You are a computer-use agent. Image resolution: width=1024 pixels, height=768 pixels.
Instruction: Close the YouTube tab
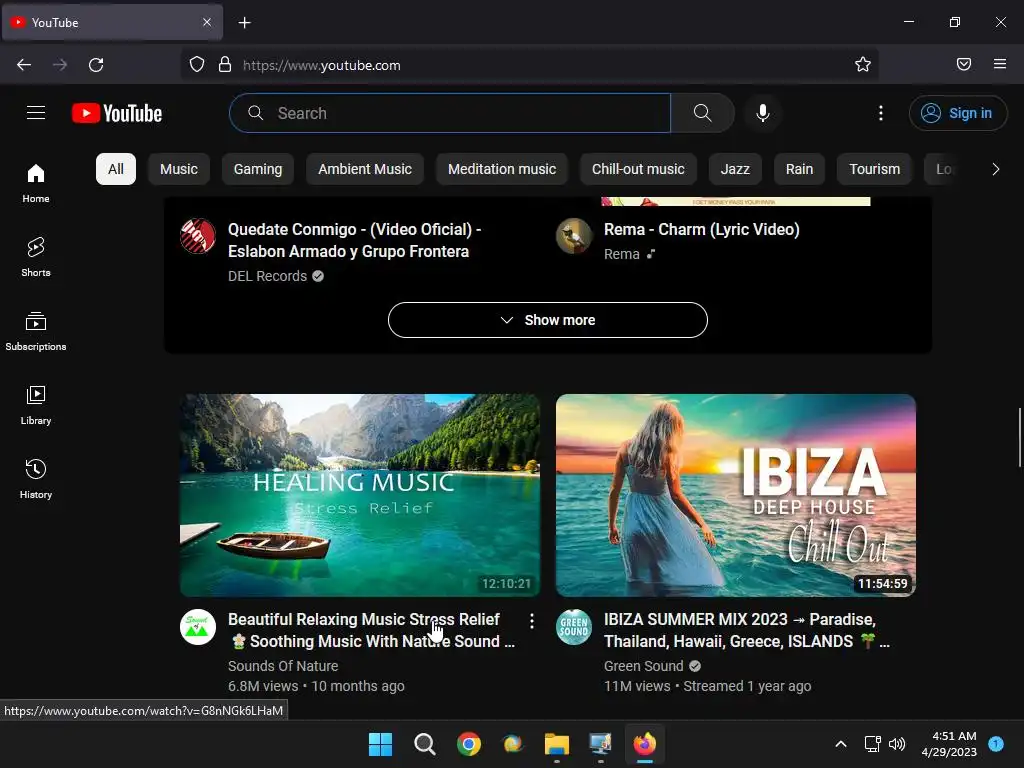(x=207, y=22)
